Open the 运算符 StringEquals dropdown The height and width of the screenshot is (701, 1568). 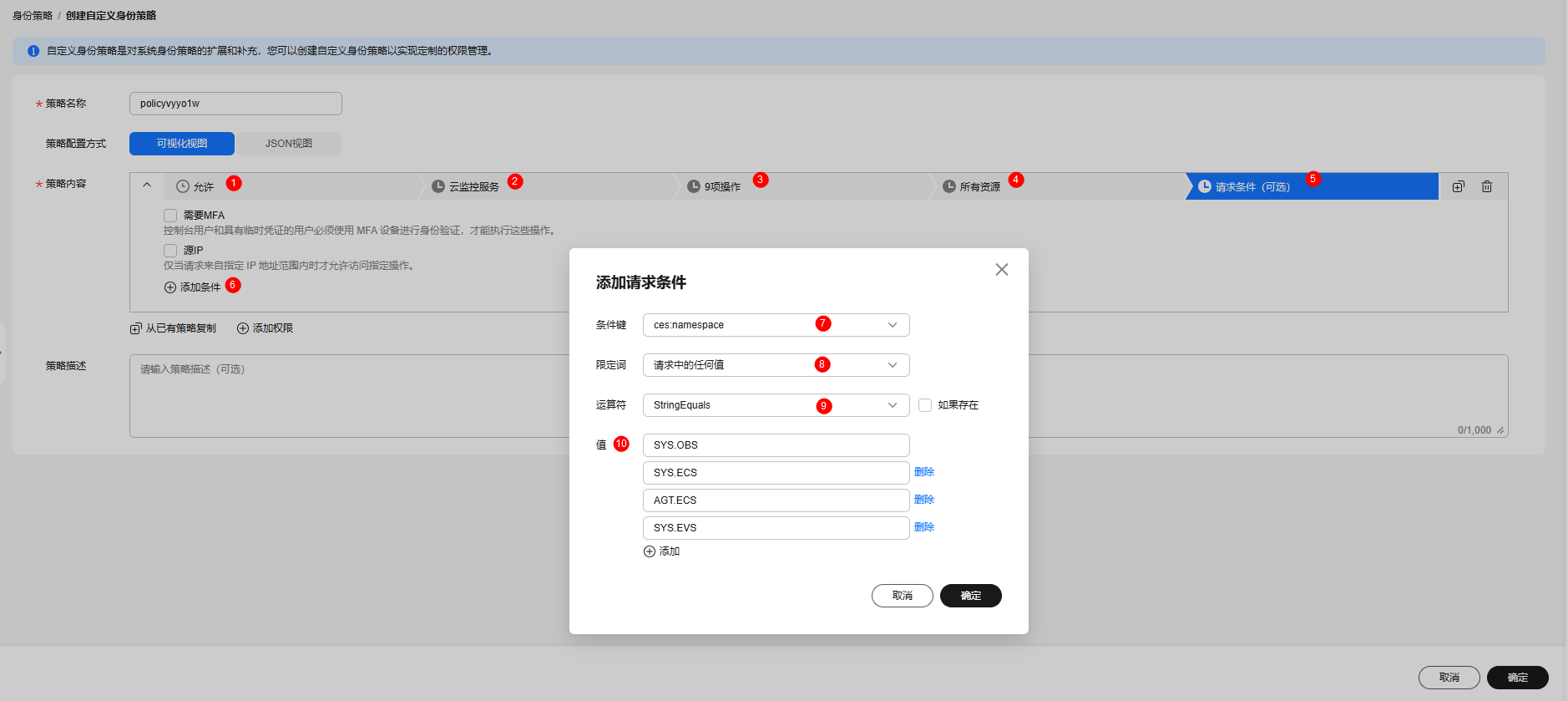tap(892, 405)
